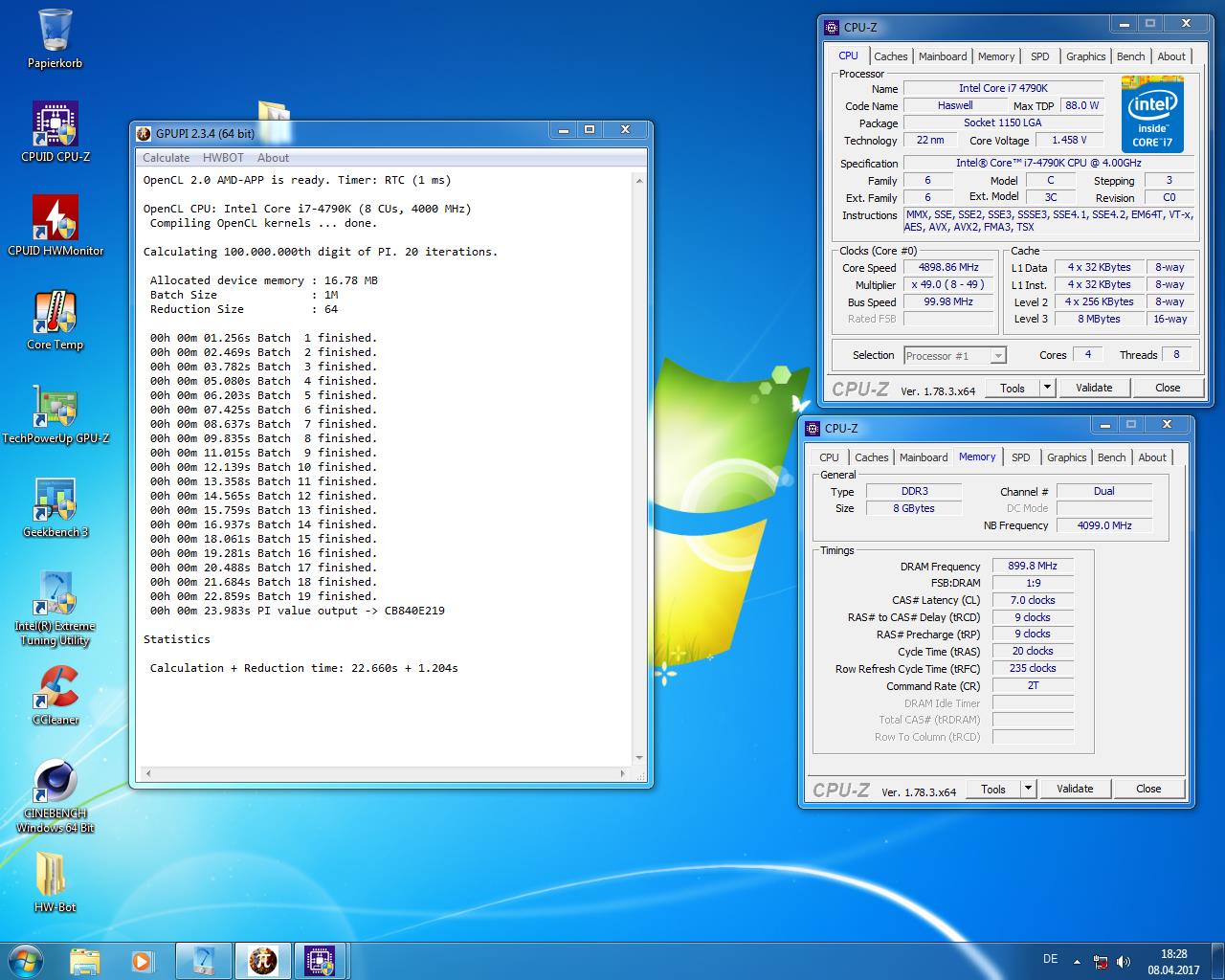Viewport: 1225px width, 980px height.
Task: Click GPUPI horizontal scrollbar right arrow
Action: point(624,773)
